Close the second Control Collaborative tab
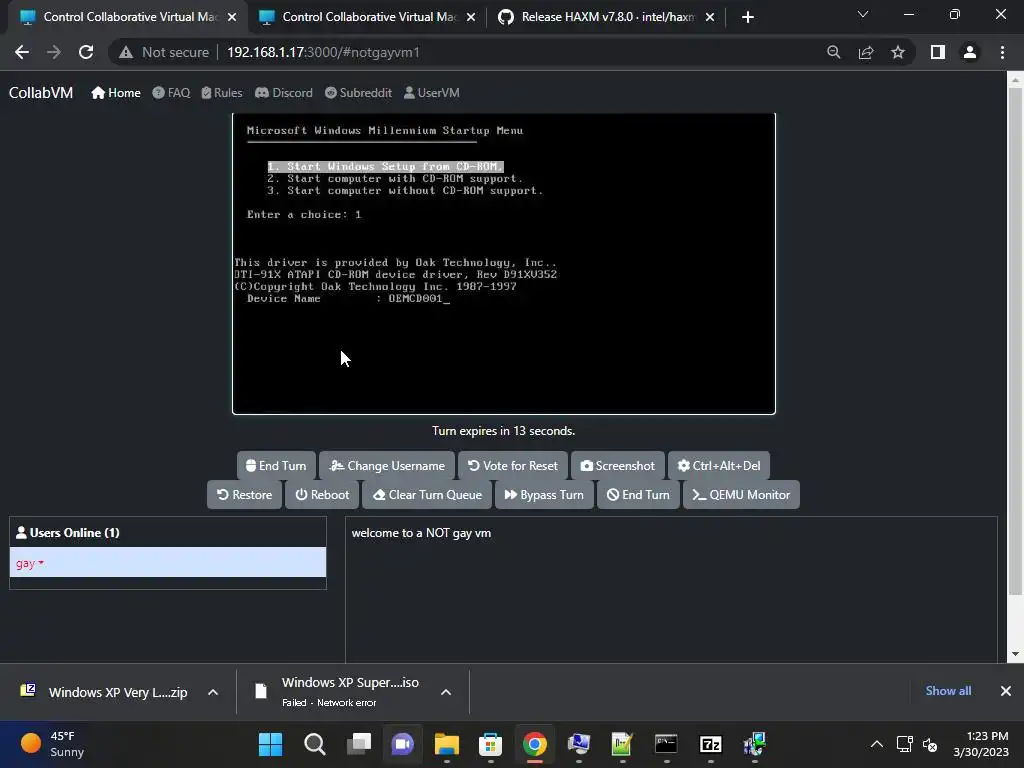This screenshot has width=1024, height=768. click(471, 17)
